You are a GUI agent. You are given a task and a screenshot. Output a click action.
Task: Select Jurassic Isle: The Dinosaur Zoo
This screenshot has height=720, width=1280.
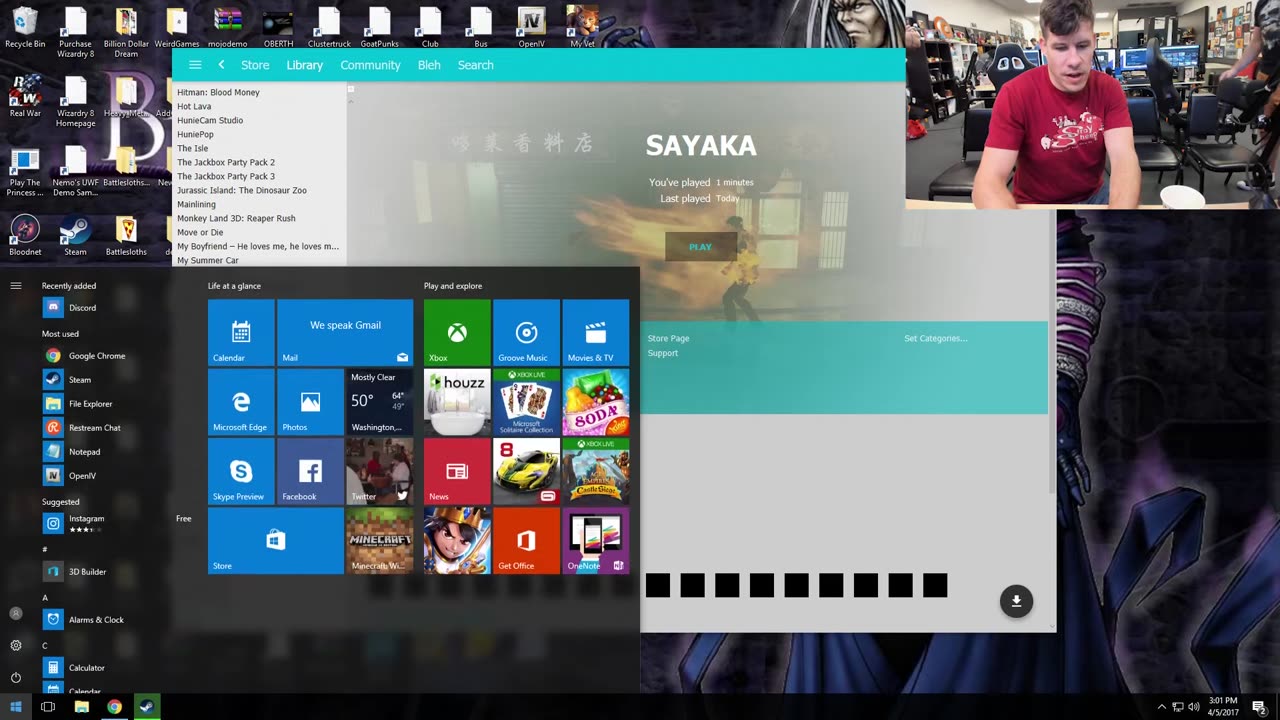[242, 190]
